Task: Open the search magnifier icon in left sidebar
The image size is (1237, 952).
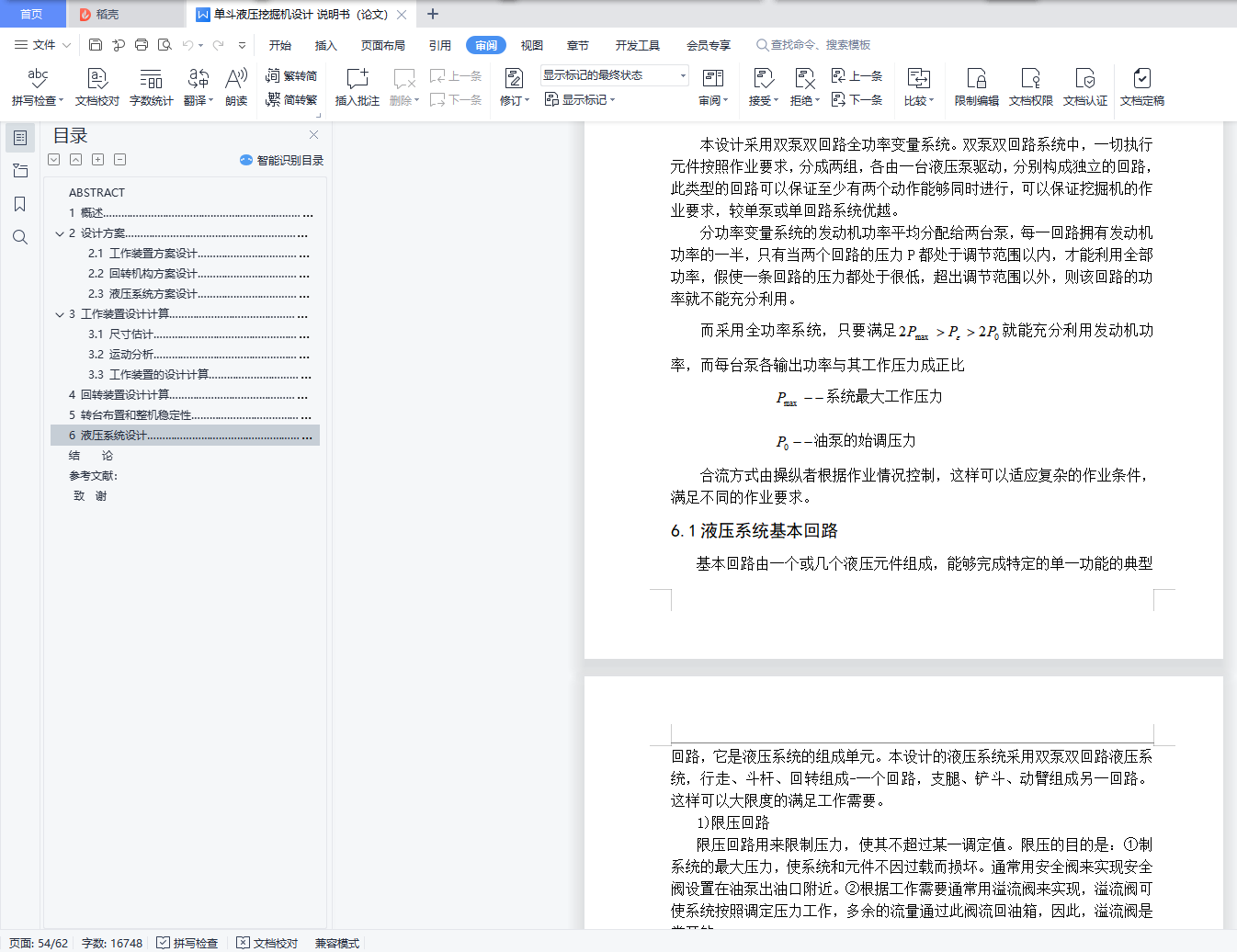Action: click(x=20, y=237)
